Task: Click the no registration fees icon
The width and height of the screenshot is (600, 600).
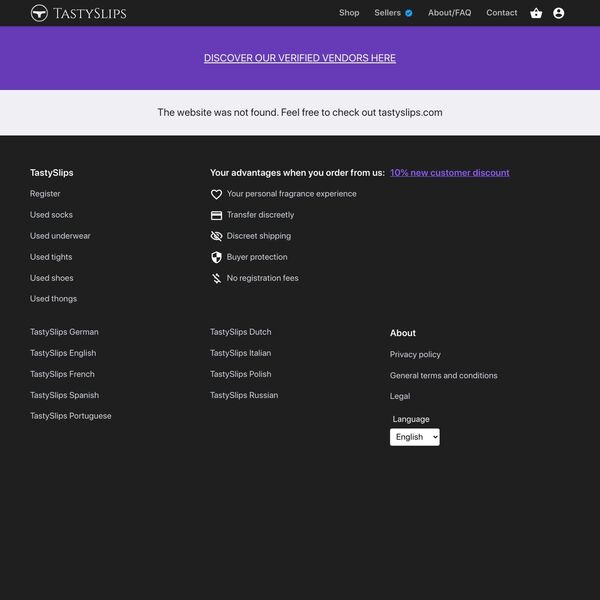Action: 216,278
